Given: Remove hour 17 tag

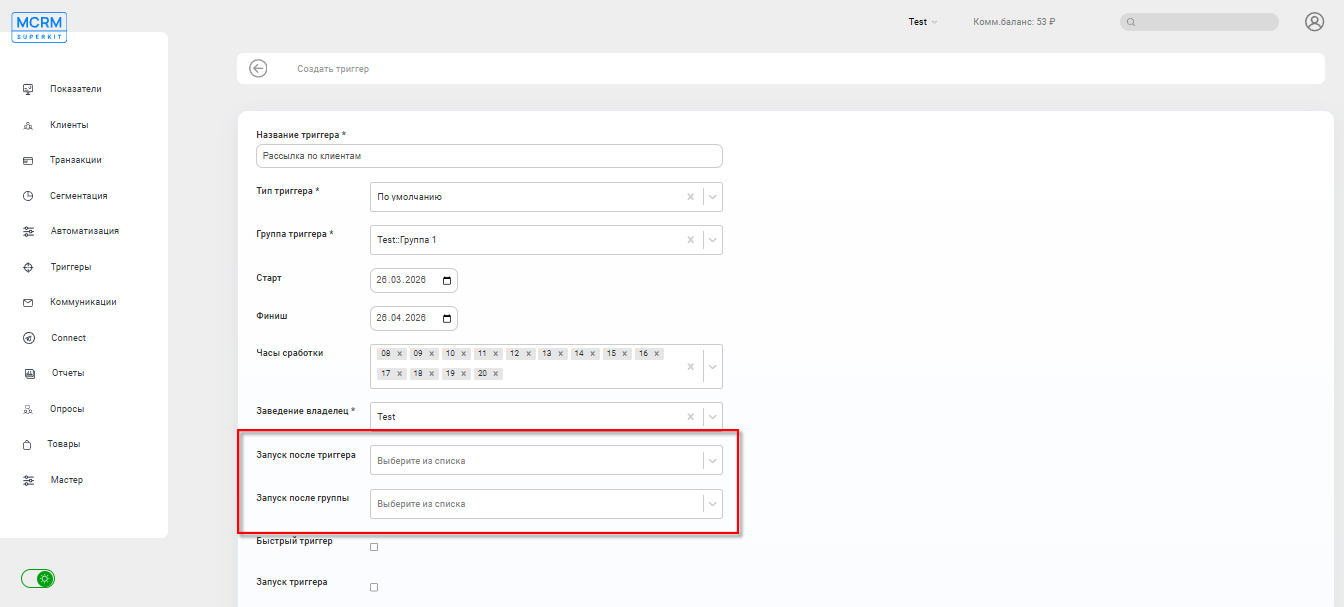Looking at the screenshot, I should click(400, 374).
